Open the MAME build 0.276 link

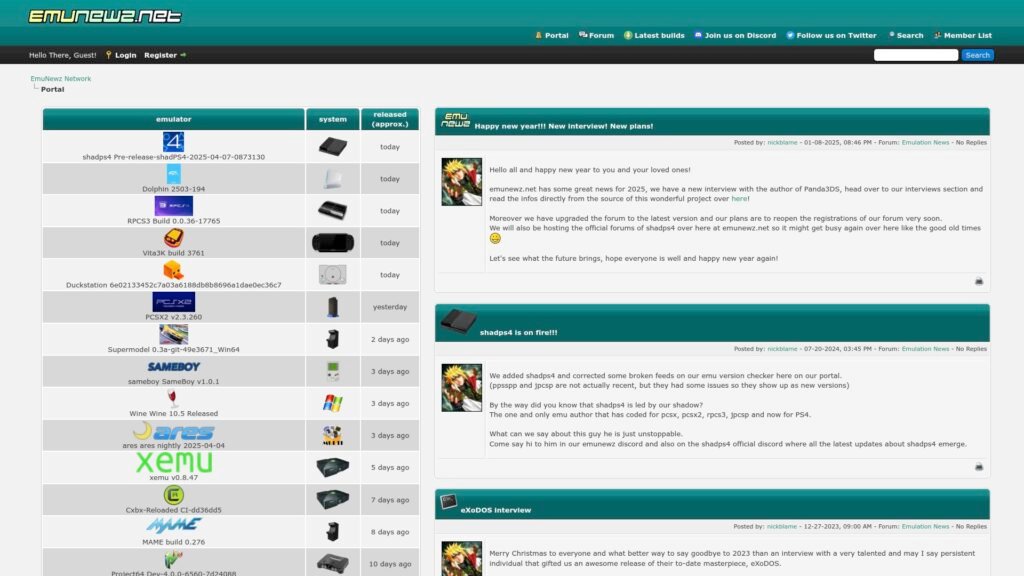click(x=174, y=542)
